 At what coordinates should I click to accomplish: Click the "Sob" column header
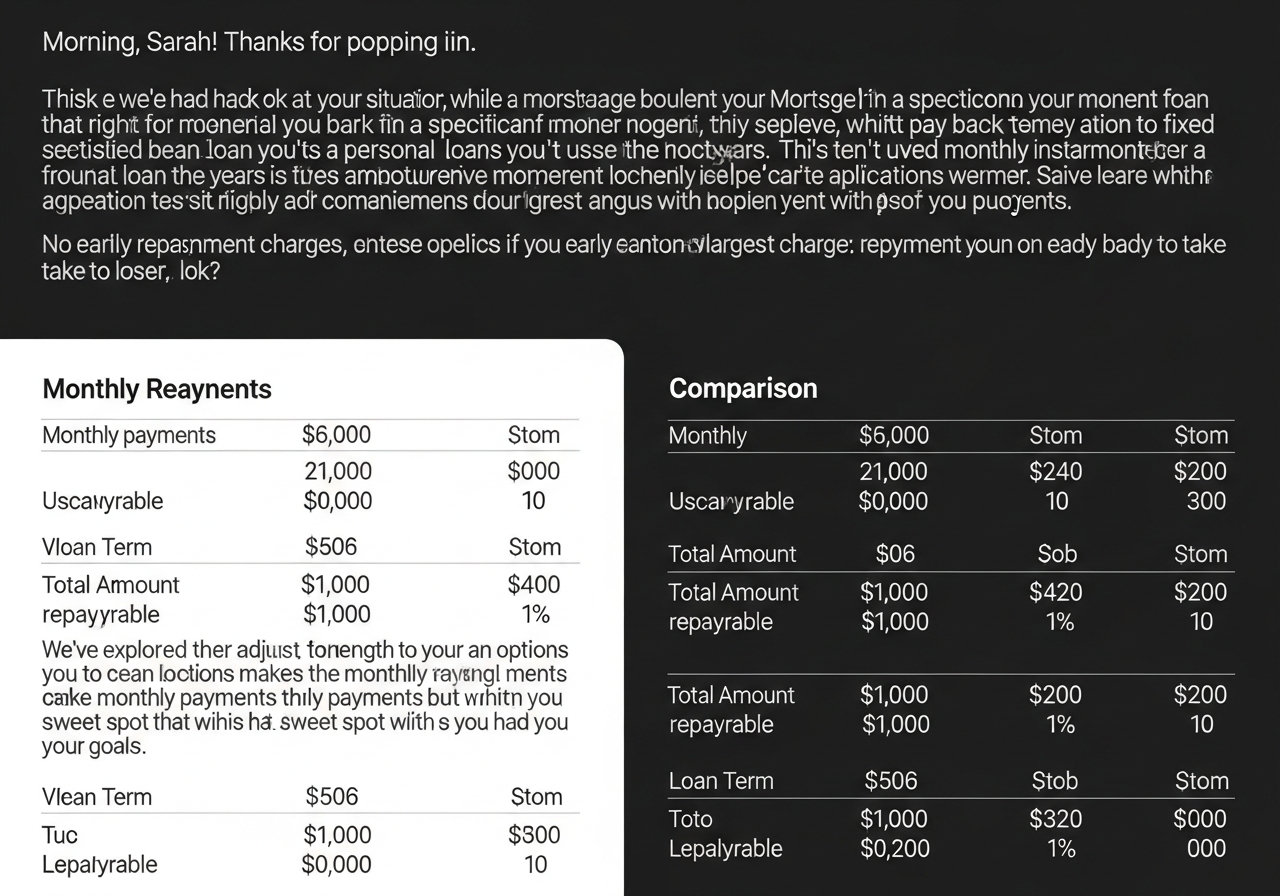(1056, 554)
